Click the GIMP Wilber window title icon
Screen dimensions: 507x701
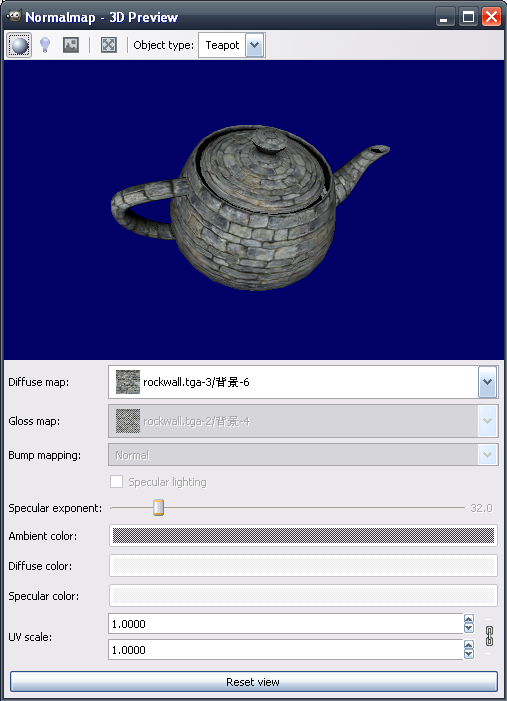coord(13,17)
